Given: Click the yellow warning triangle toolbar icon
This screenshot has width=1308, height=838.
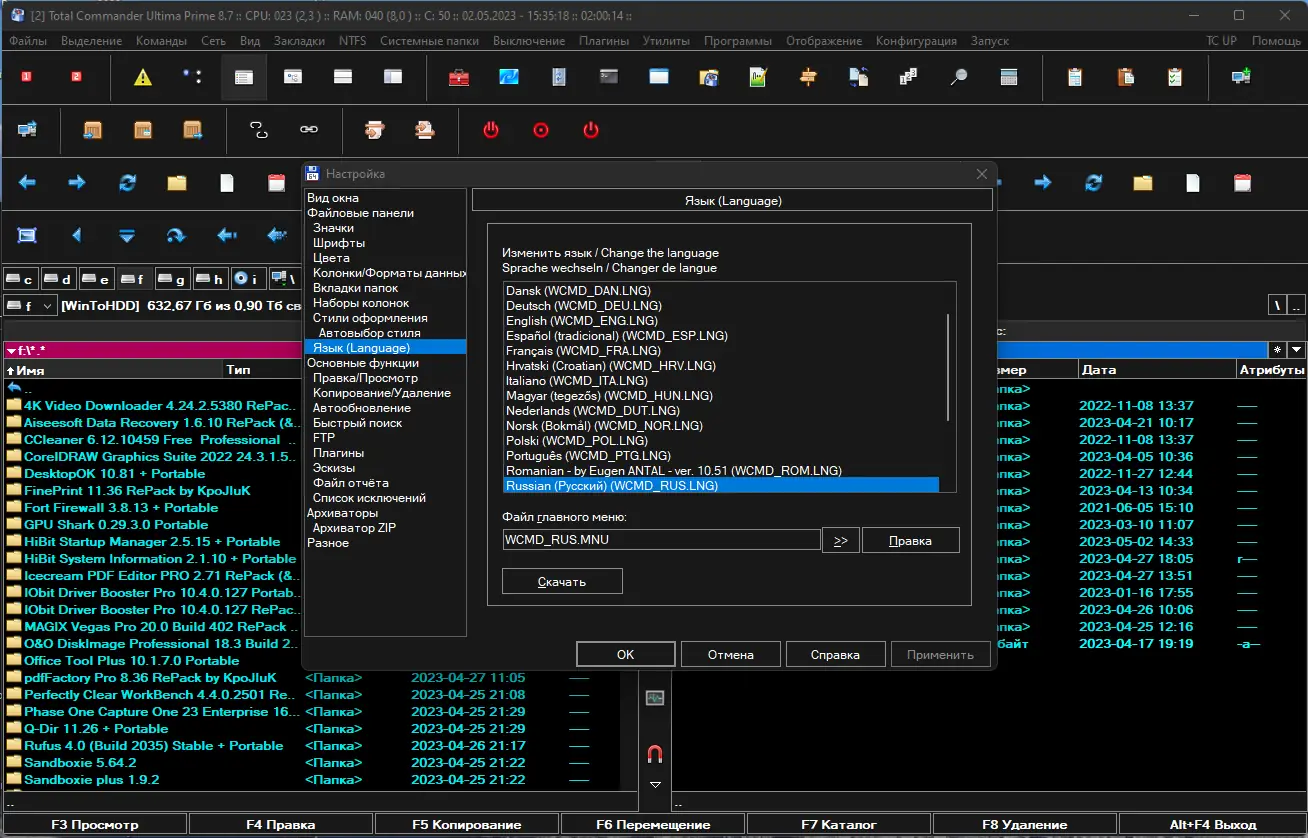Looking at the screenshot, I should tap(143, 77).
